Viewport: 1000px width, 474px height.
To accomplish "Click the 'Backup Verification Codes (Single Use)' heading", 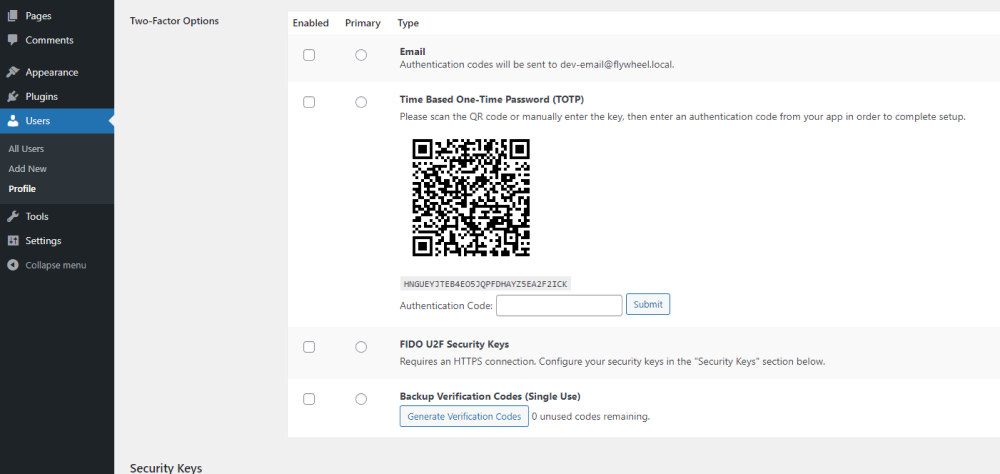I will (x=490, y=396).
